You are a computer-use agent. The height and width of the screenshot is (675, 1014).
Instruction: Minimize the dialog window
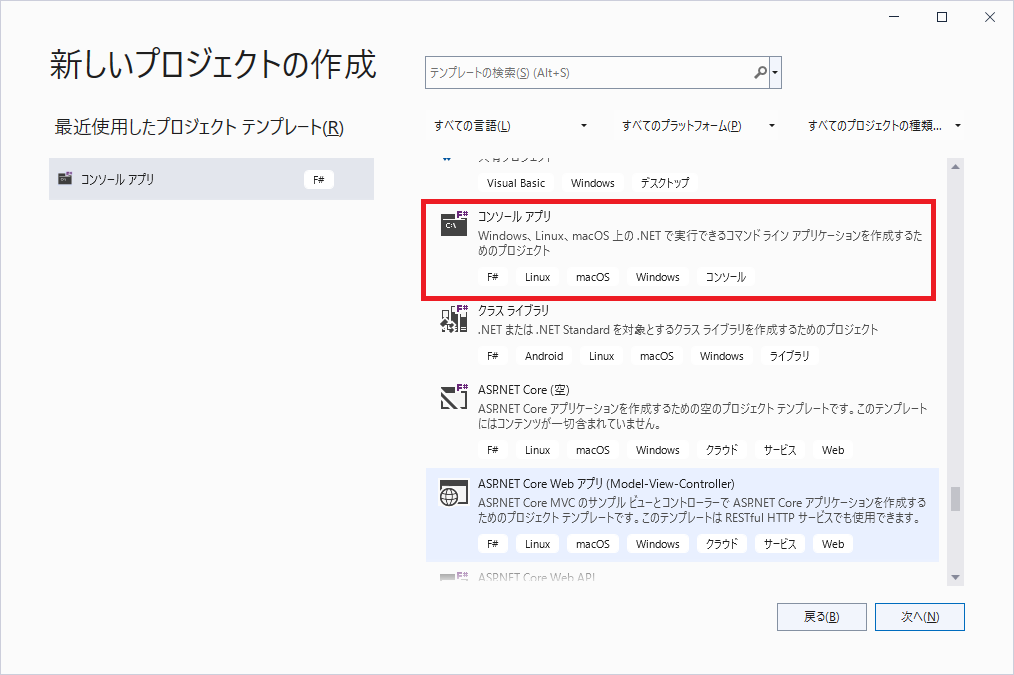(894, 17)
